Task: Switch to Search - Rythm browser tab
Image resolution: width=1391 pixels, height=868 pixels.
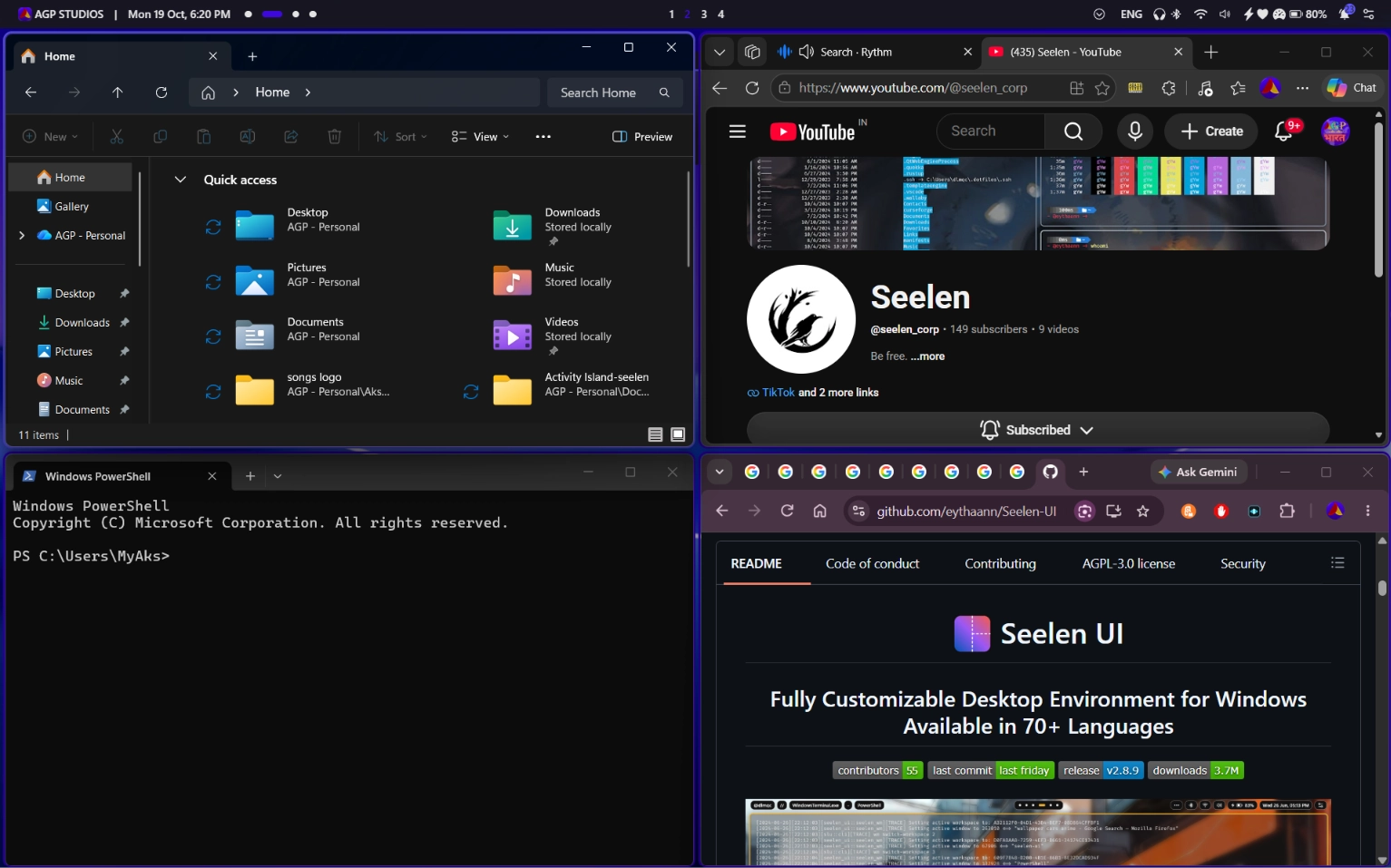Action: [x=876, y=53]
